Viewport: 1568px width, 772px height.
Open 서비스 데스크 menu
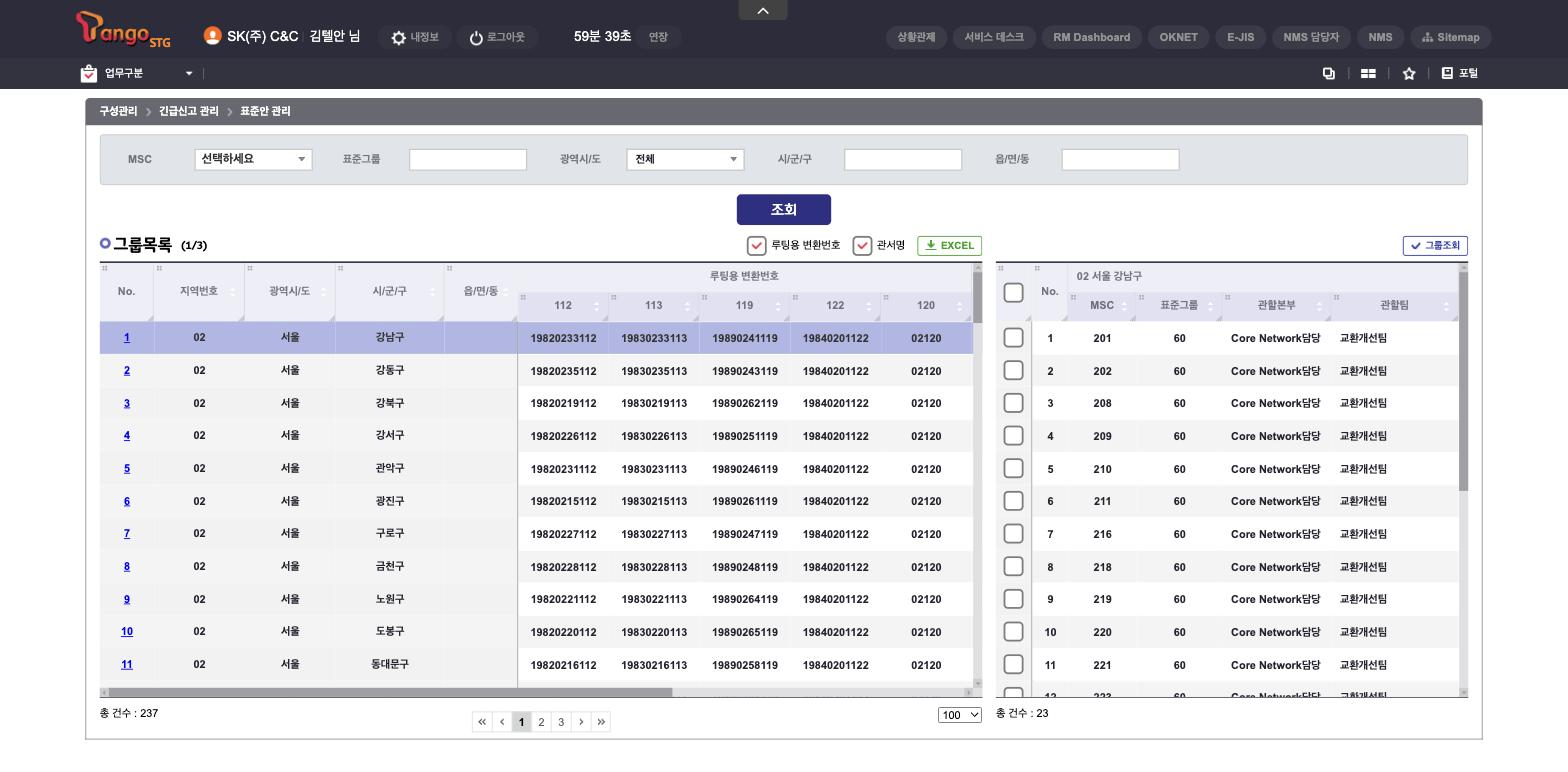point(994,37)
